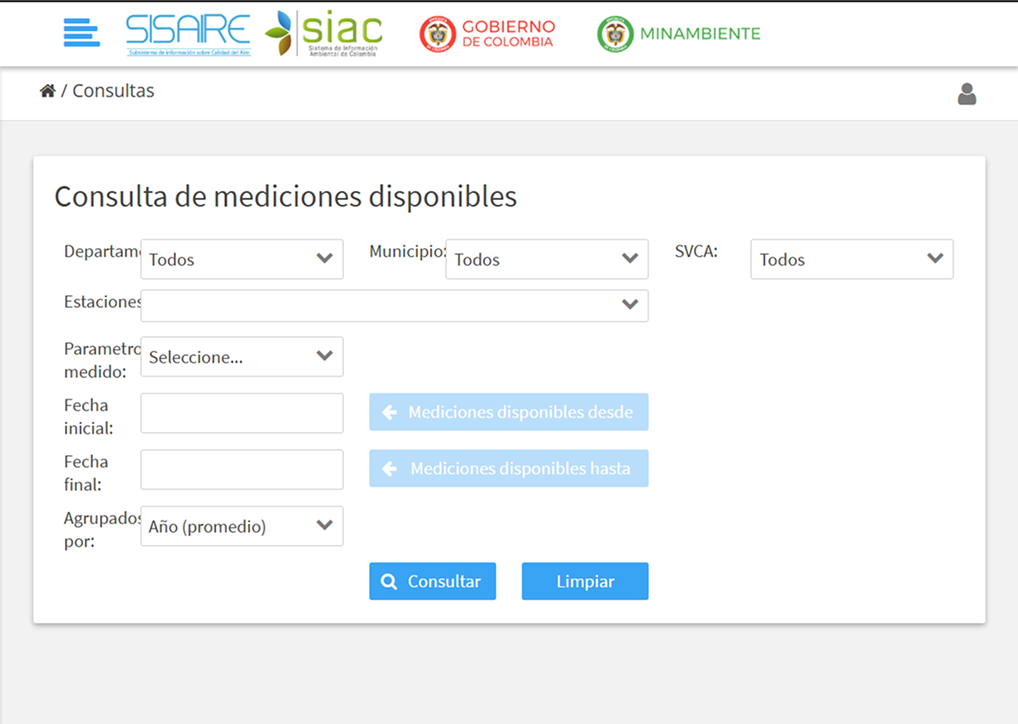This screenshot has width=1018, height=724.
Task: Open the user profile icon
Action: [x=966, y=94]
